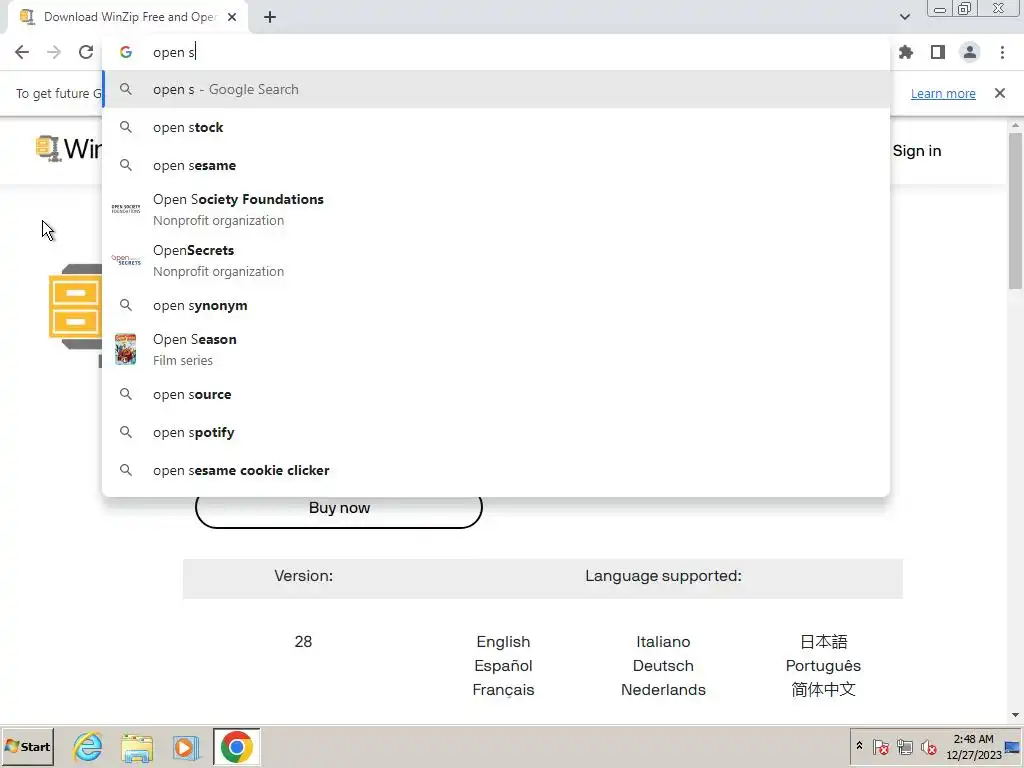Screen dimensions: 1024x768
Task: Click the Show desktop monitor icon
Action: click(x=1012, y=747)
